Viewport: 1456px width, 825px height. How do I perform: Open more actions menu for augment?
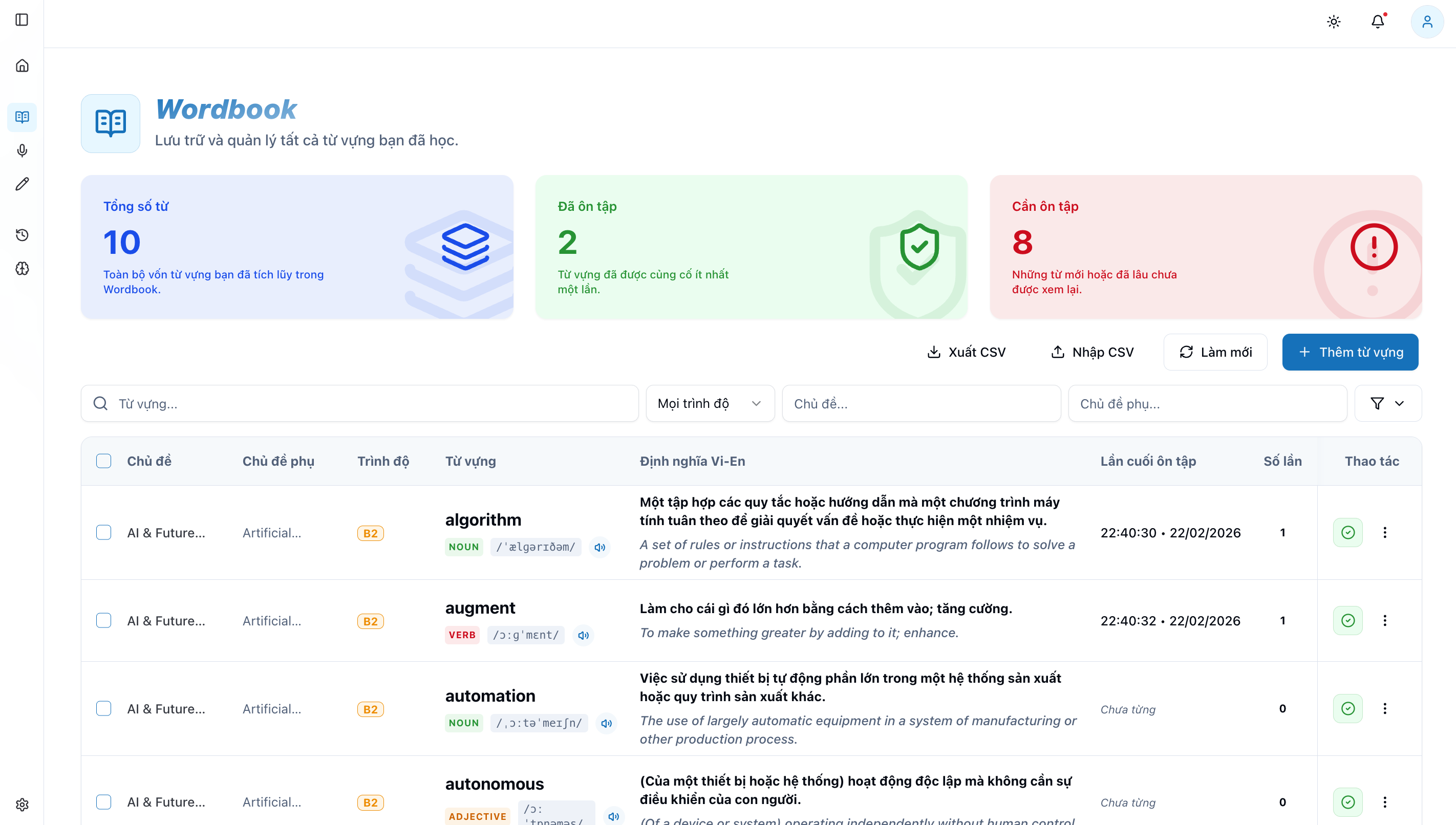(1385, 620)
